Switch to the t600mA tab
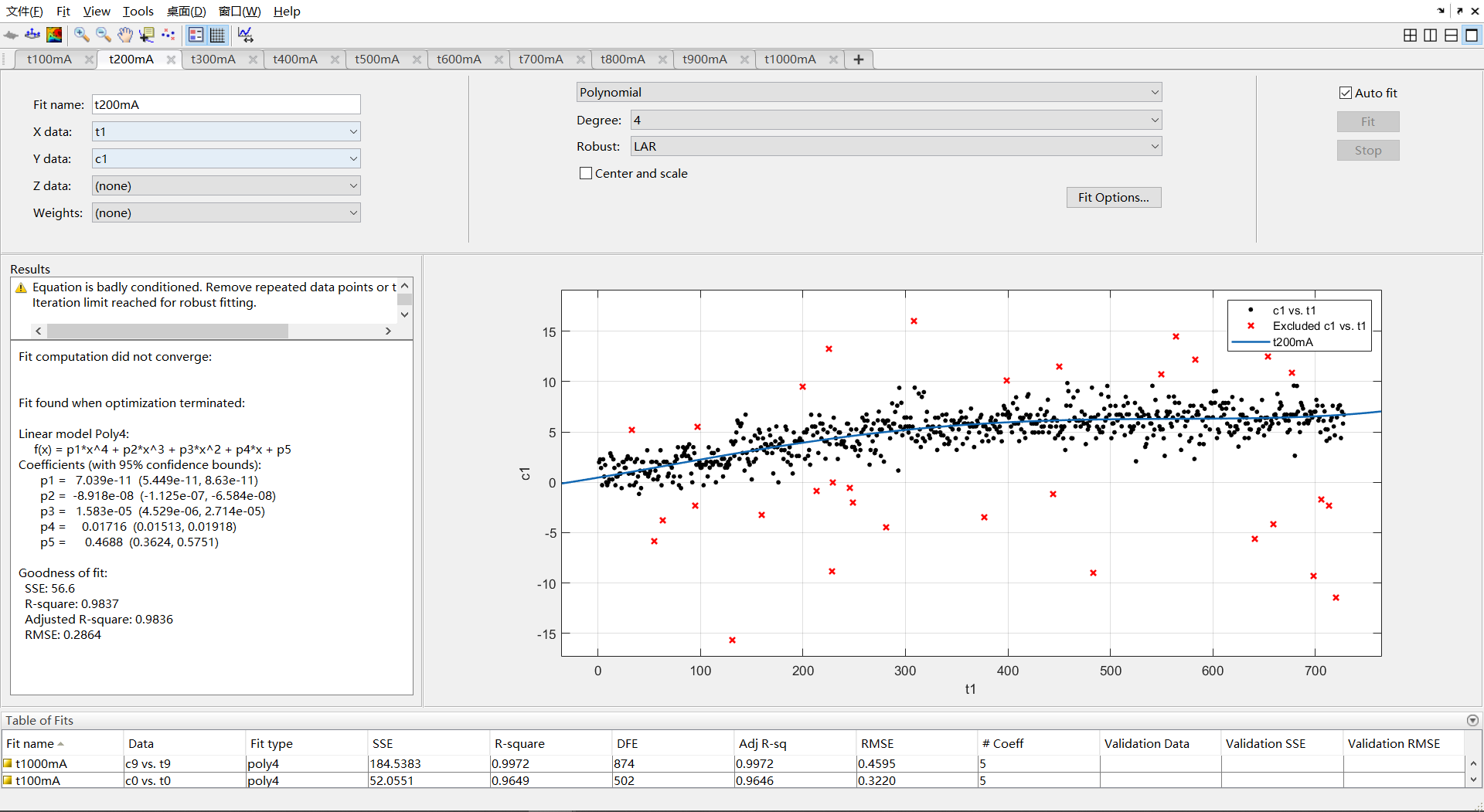Image resolution: width=1484 pixels, height=812 pixels. coord(459,59)
